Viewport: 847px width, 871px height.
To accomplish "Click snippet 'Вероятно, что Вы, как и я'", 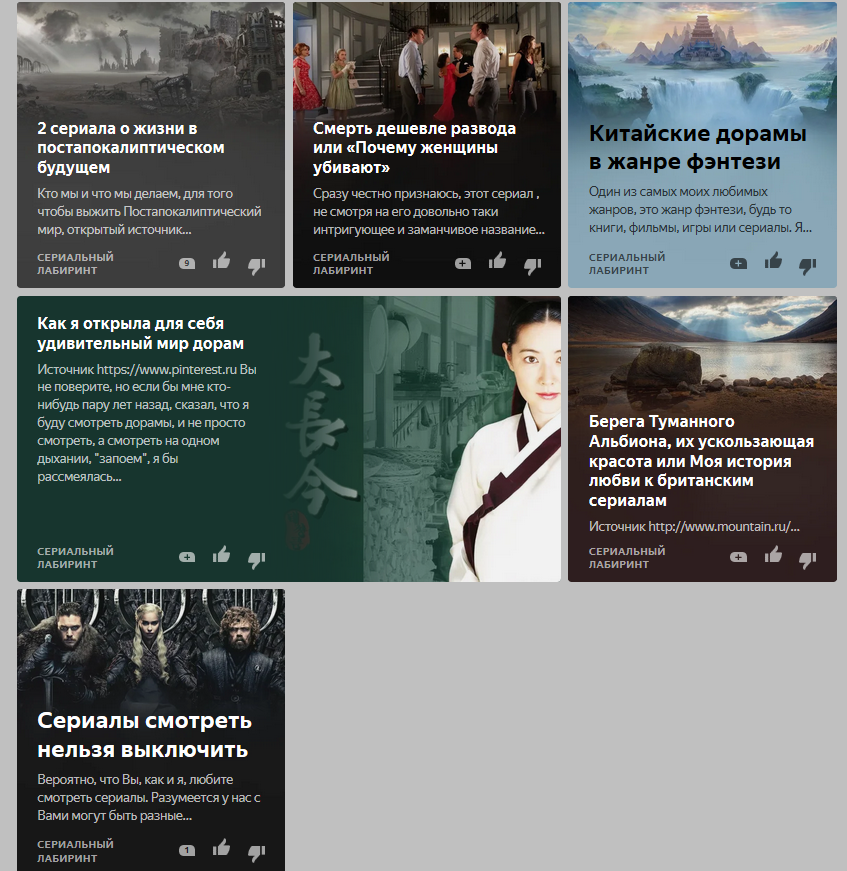I will click(149, 798).
